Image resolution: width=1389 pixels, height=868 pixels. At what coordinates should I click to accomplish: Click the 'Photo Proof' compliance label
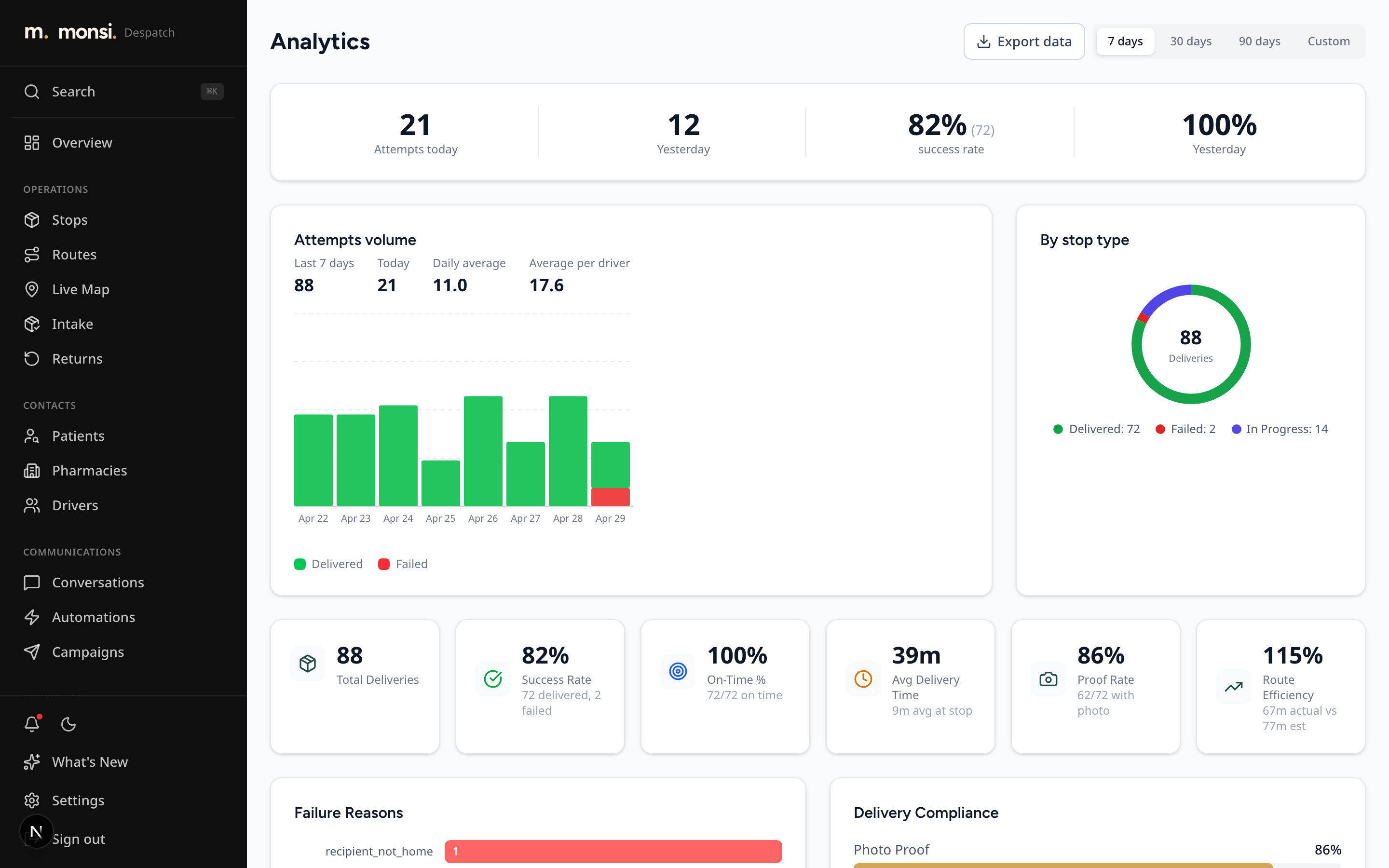coord(891,850)
